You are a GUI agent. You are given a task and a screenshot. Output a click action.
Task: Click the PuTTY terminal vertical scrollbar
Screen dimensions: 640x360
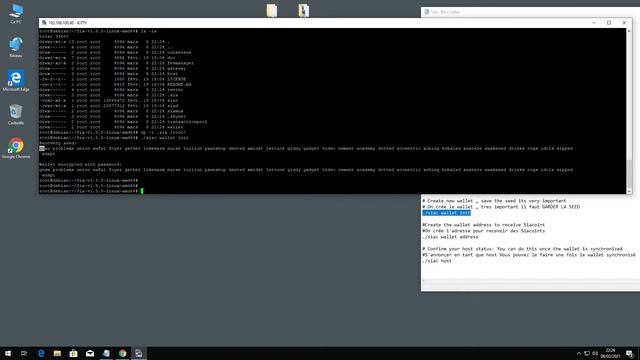click(x=629, y=111)
